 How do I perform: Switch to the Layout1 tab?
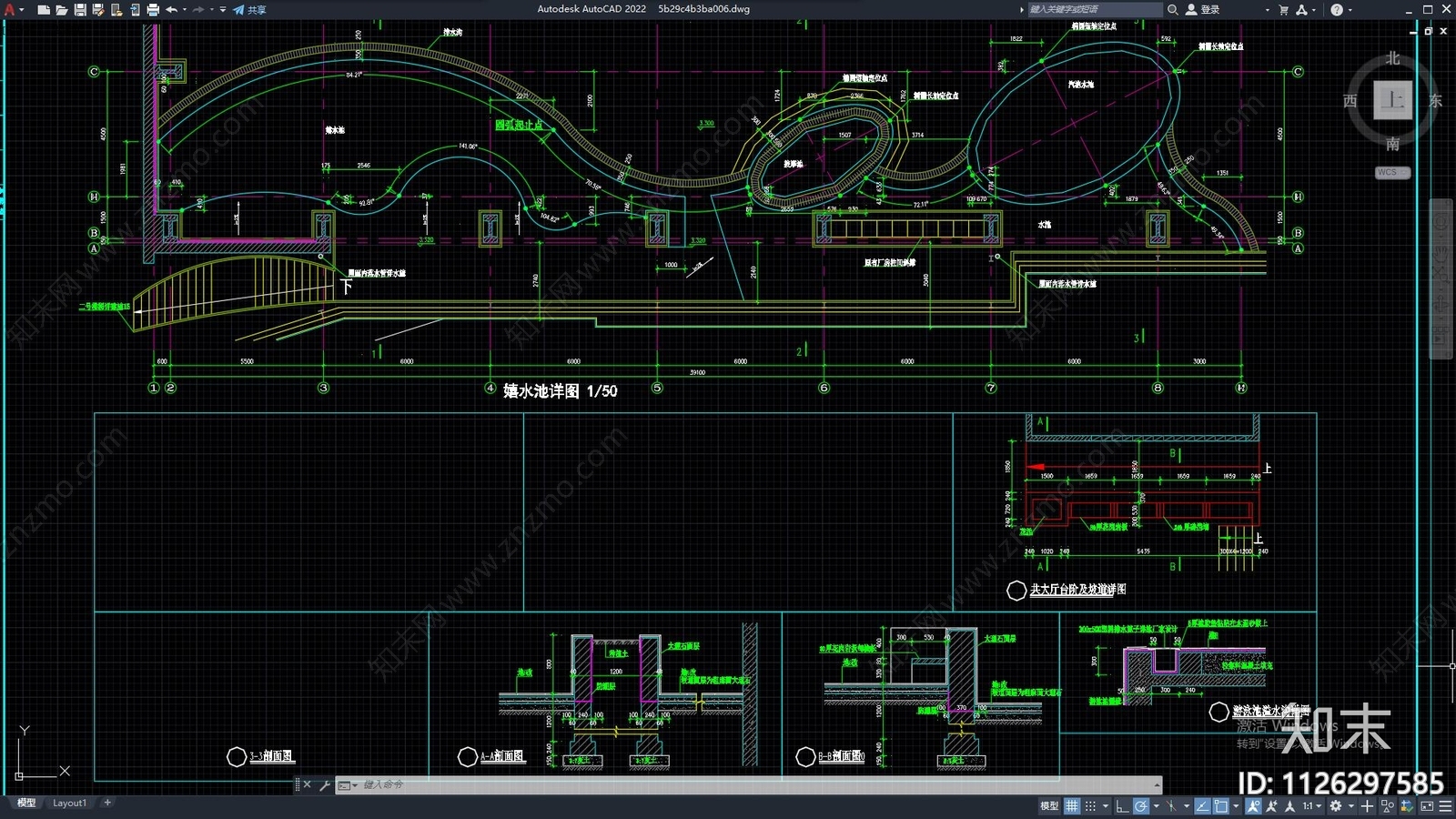(69, 803)
